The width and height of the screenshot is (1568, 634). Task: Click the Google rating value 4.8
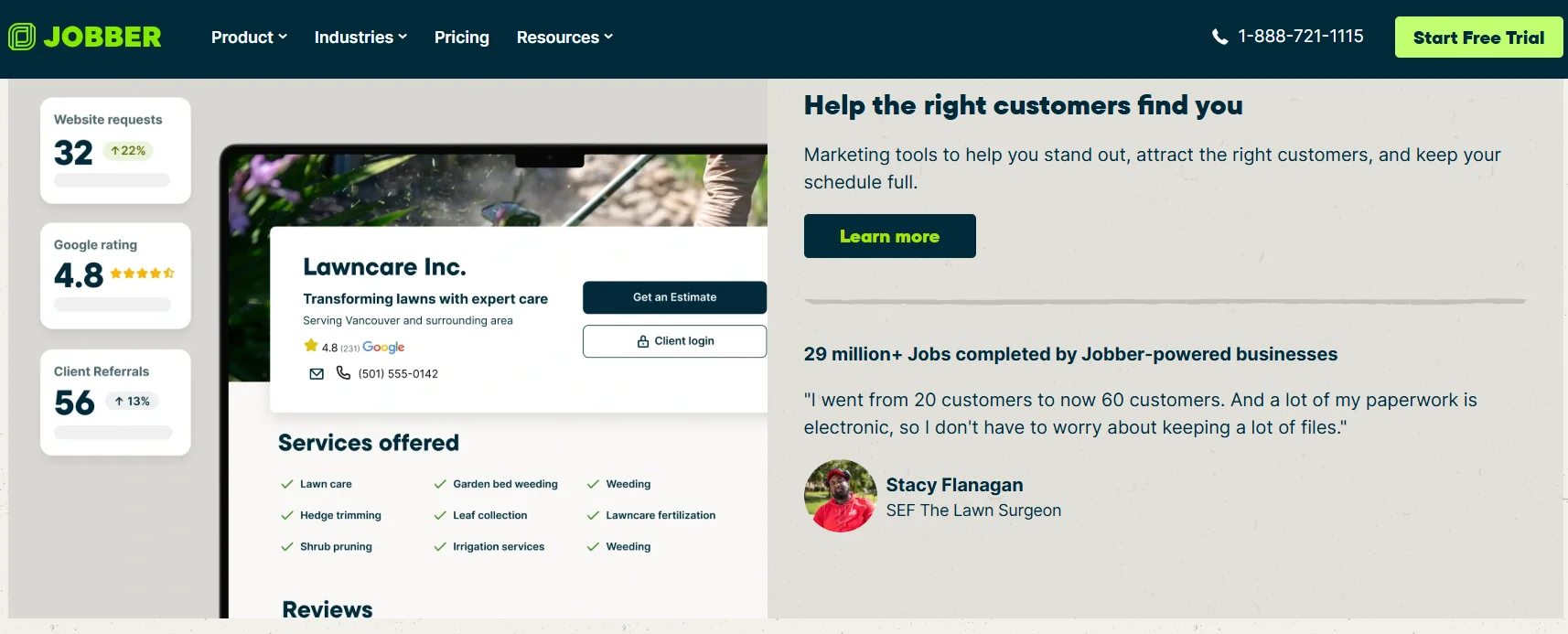click(79, 275)
